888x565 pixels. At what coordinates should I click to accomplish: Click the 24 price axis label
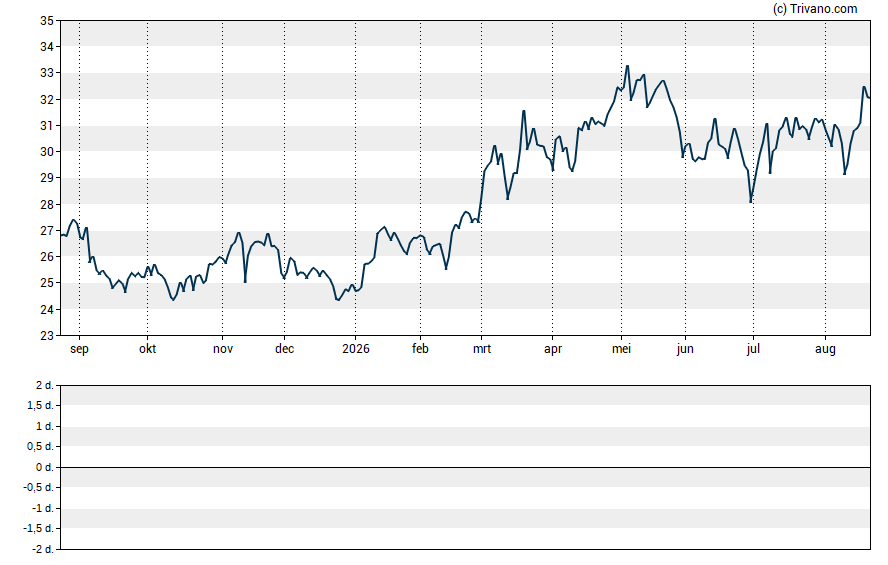(46, 309)
